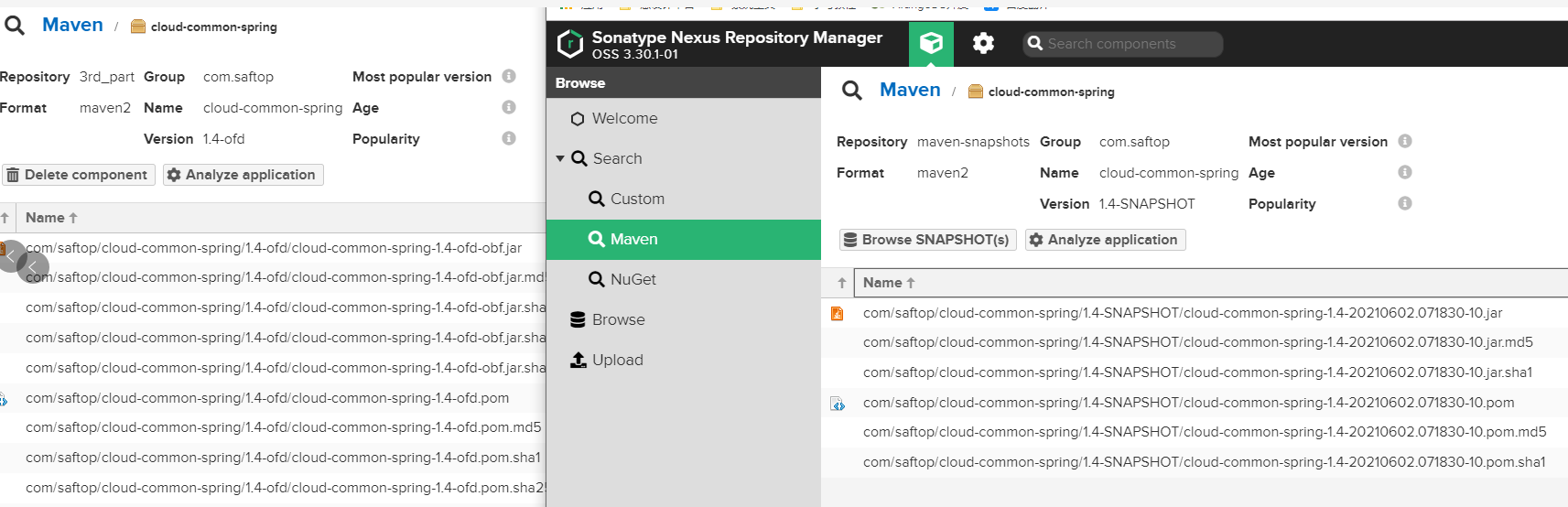Click Analyze application in right window
This screenshot has width=1568, height=507.
[1105, 240]
